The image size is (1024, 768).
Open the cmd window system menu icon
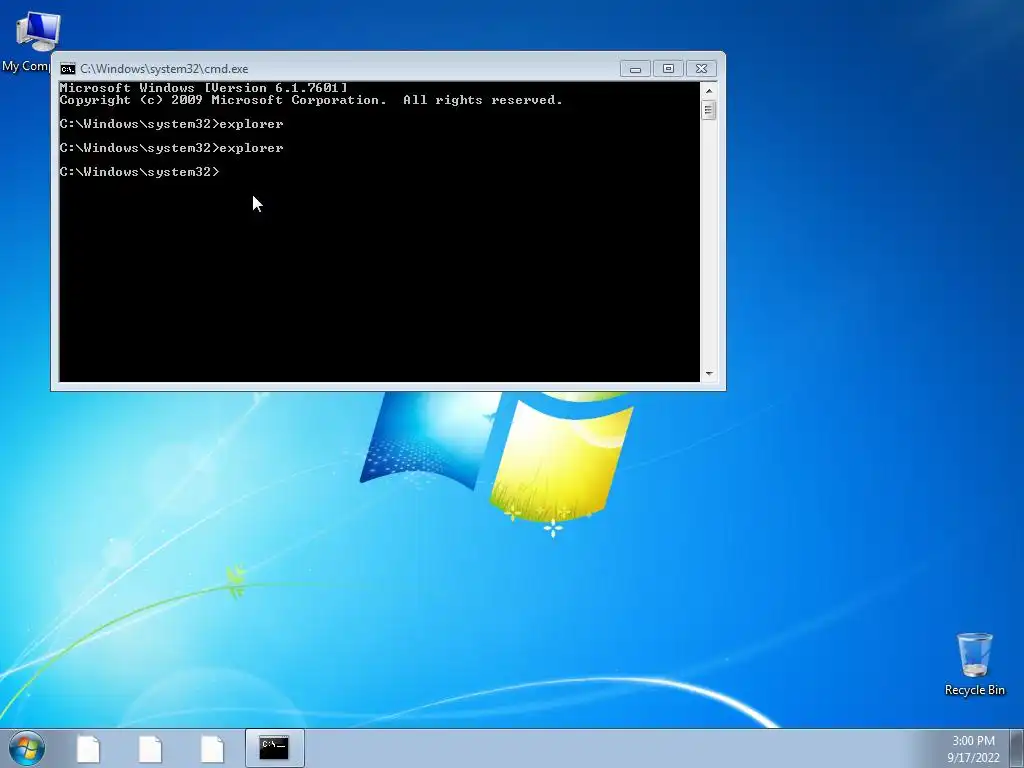68,69
